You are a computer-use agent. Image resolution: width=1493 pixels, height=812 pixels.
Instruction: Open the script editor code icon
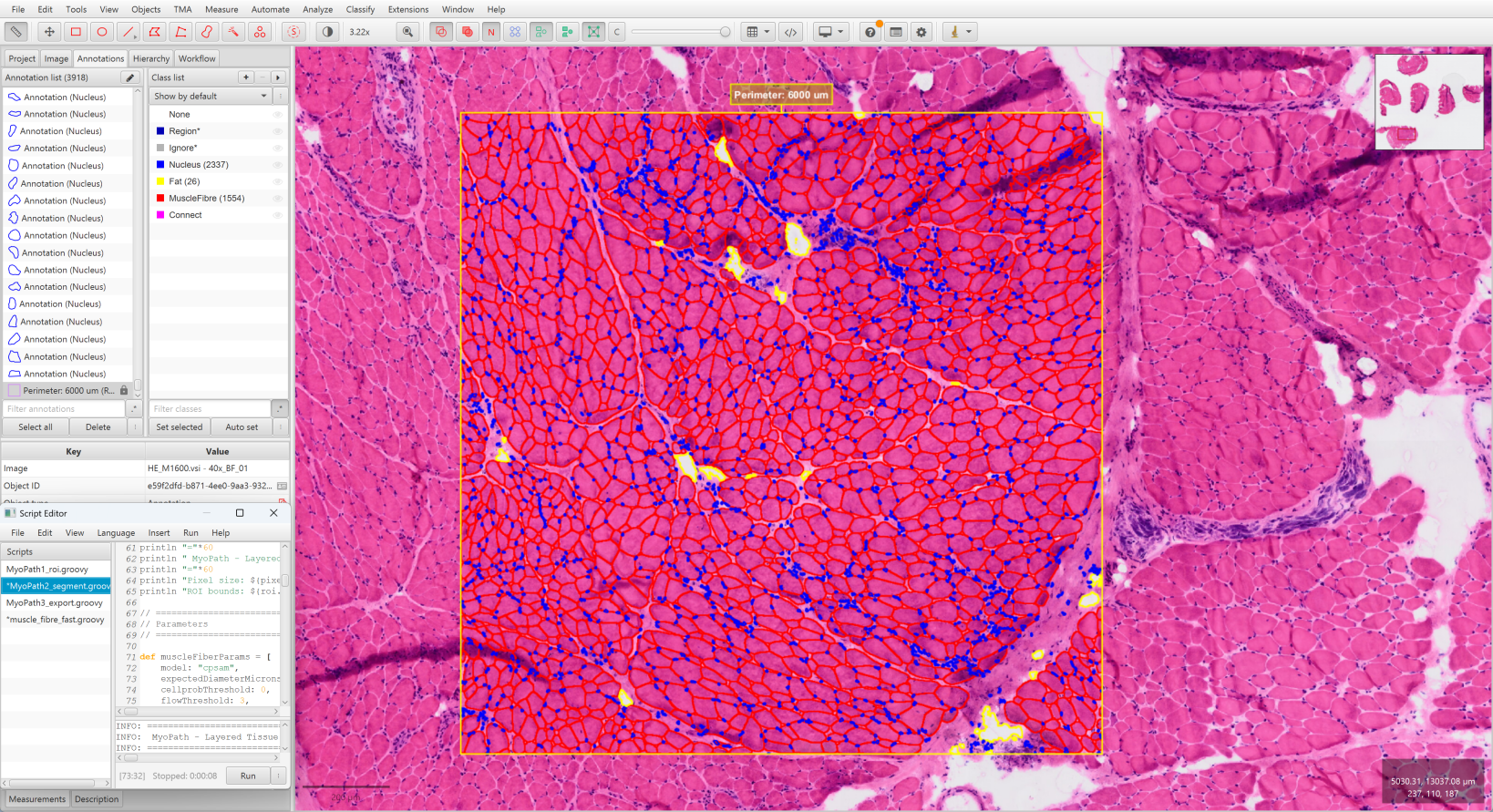point(790,32)
